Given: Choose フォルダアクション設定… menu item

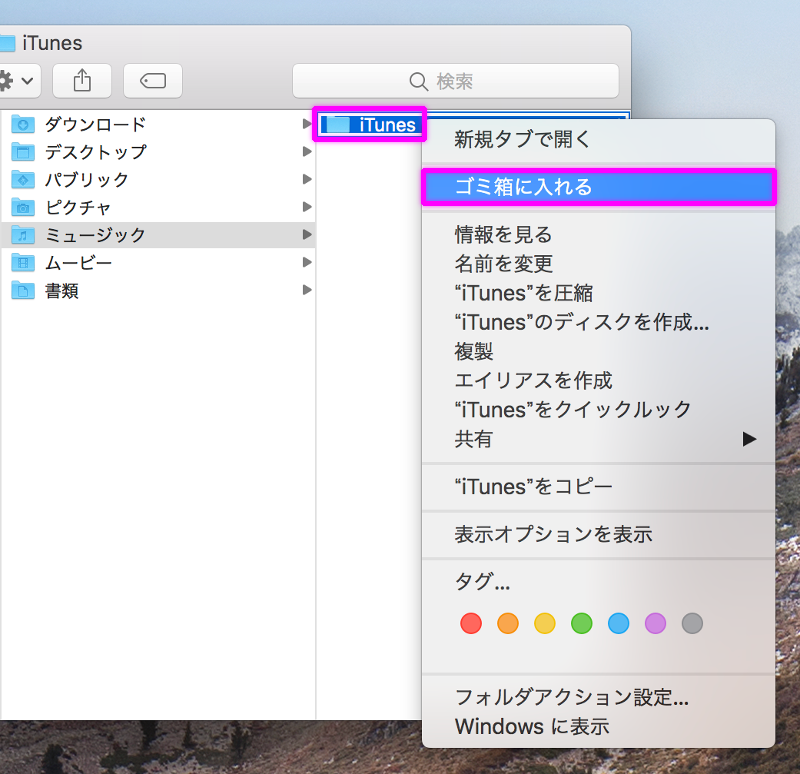Looking at the screenshot, I should coord(598,697).
